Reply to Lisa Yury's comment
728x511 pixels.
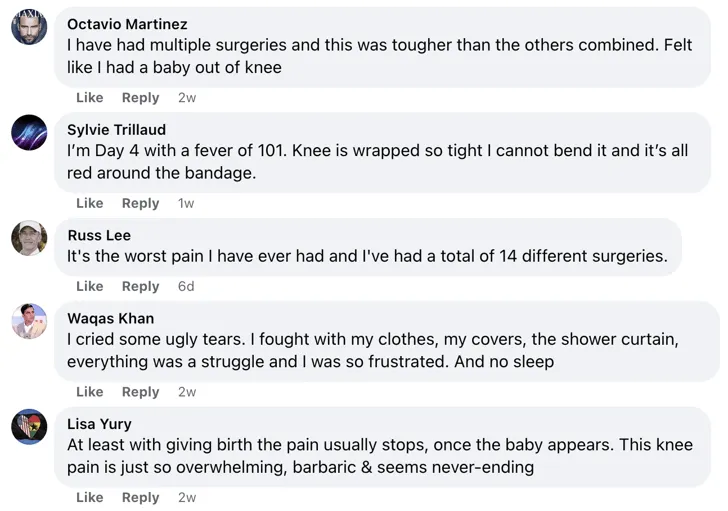140,497
